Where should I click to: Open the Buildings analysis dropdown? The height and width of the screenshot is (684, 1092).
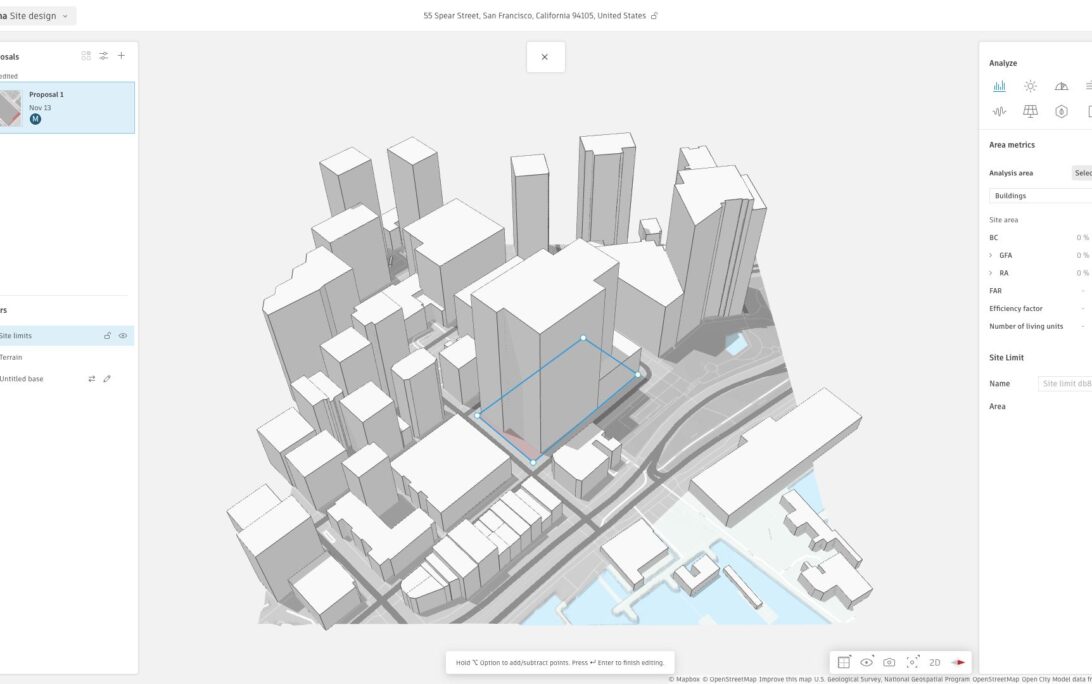(x=1040, y=196)
